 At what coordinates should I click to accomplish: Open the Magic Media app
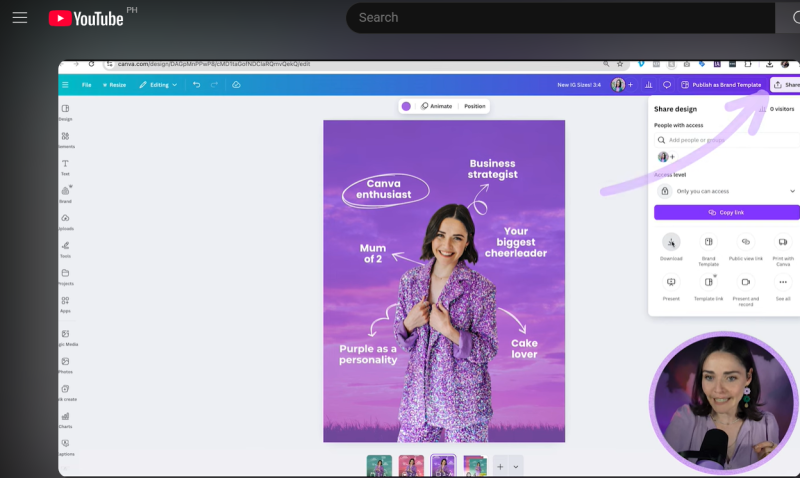[66, 338]
